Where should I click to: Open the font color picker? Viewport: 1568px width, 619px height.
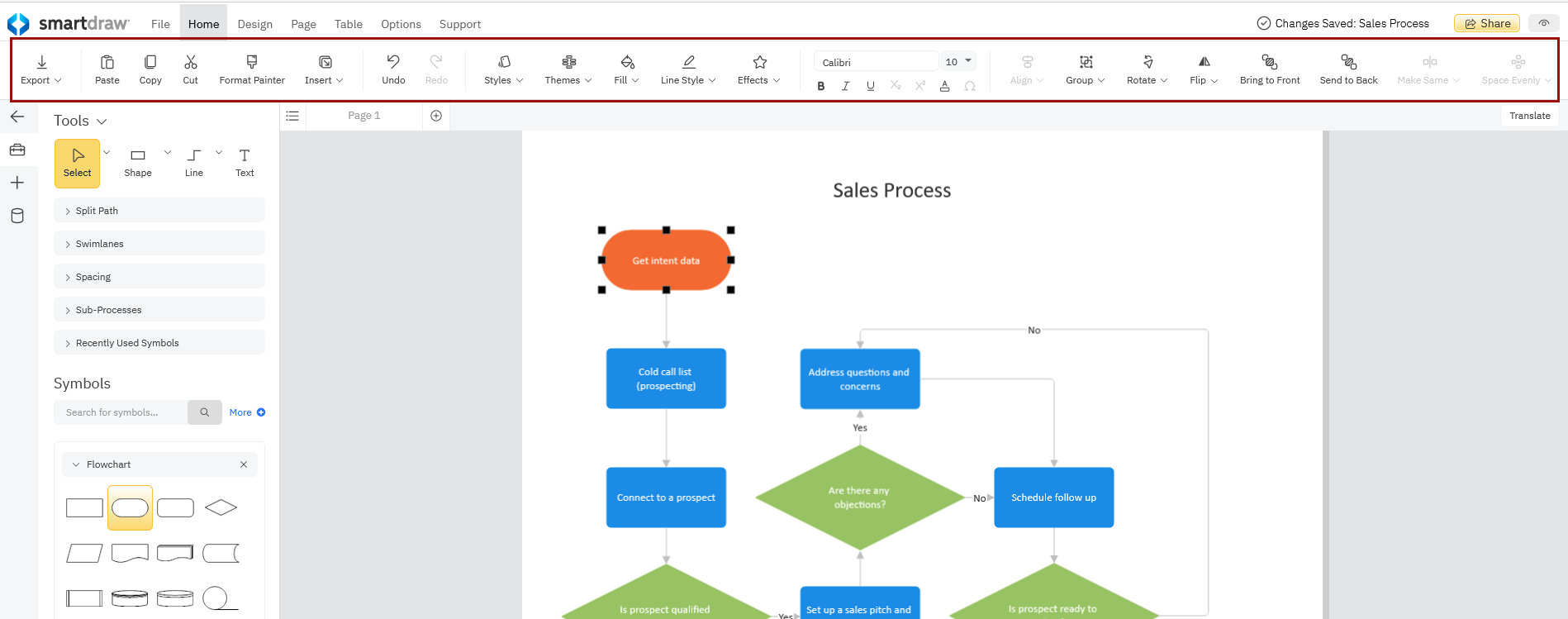(944, 86)
